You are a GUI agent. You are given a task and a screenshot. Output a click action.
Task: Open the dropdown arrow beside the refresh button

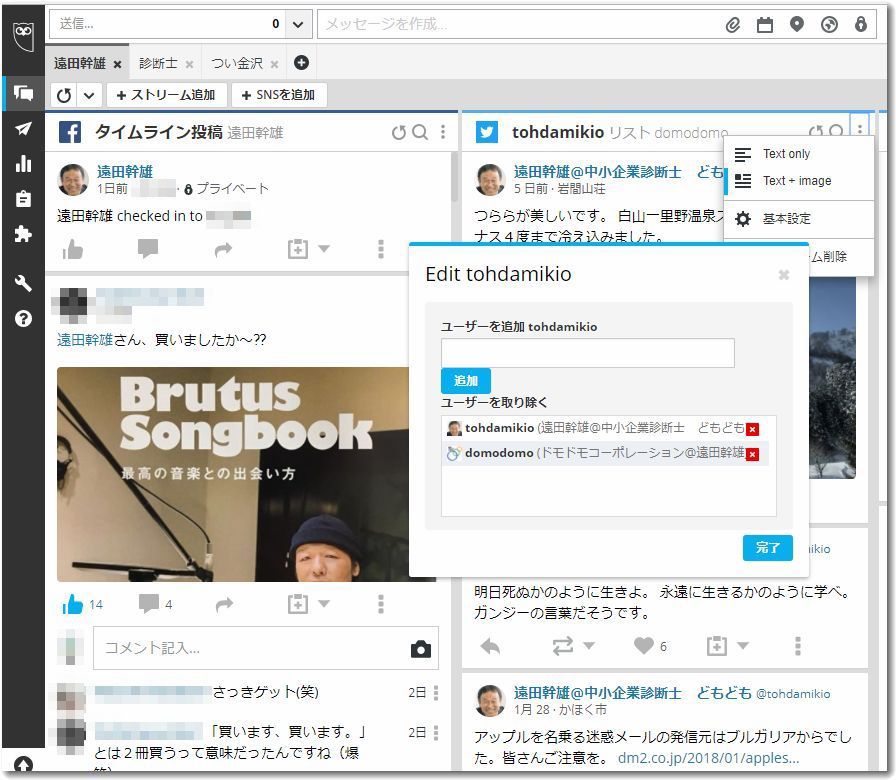[89, 95]
